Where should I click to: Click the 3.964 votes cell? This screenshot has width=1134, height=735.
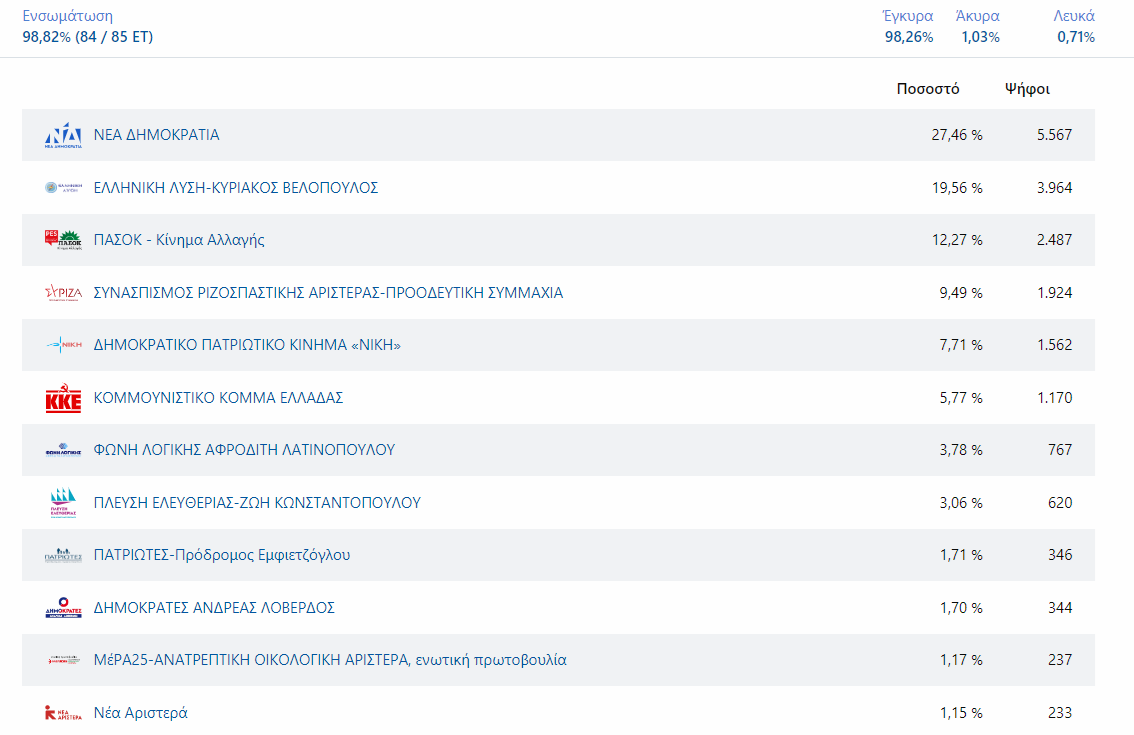pyautogui.click(x=1054, y=188)
